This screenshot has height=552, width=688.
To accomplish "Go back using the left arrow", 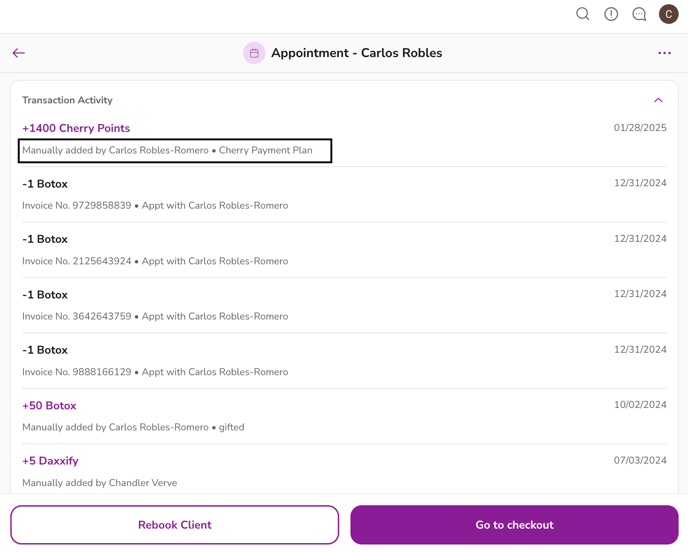I will pyautogui.click(x=19, y=53).
